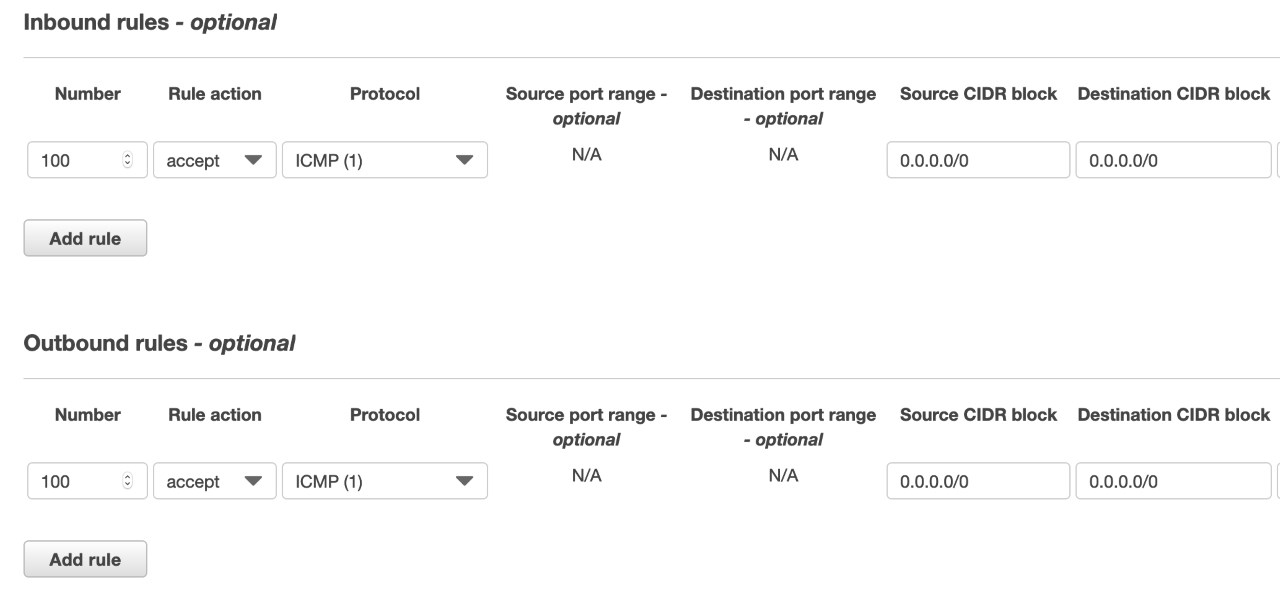This screenshot has width=1280, height=590.
Task: Click Add rule under Inbound rules
Action: (85, 238)
